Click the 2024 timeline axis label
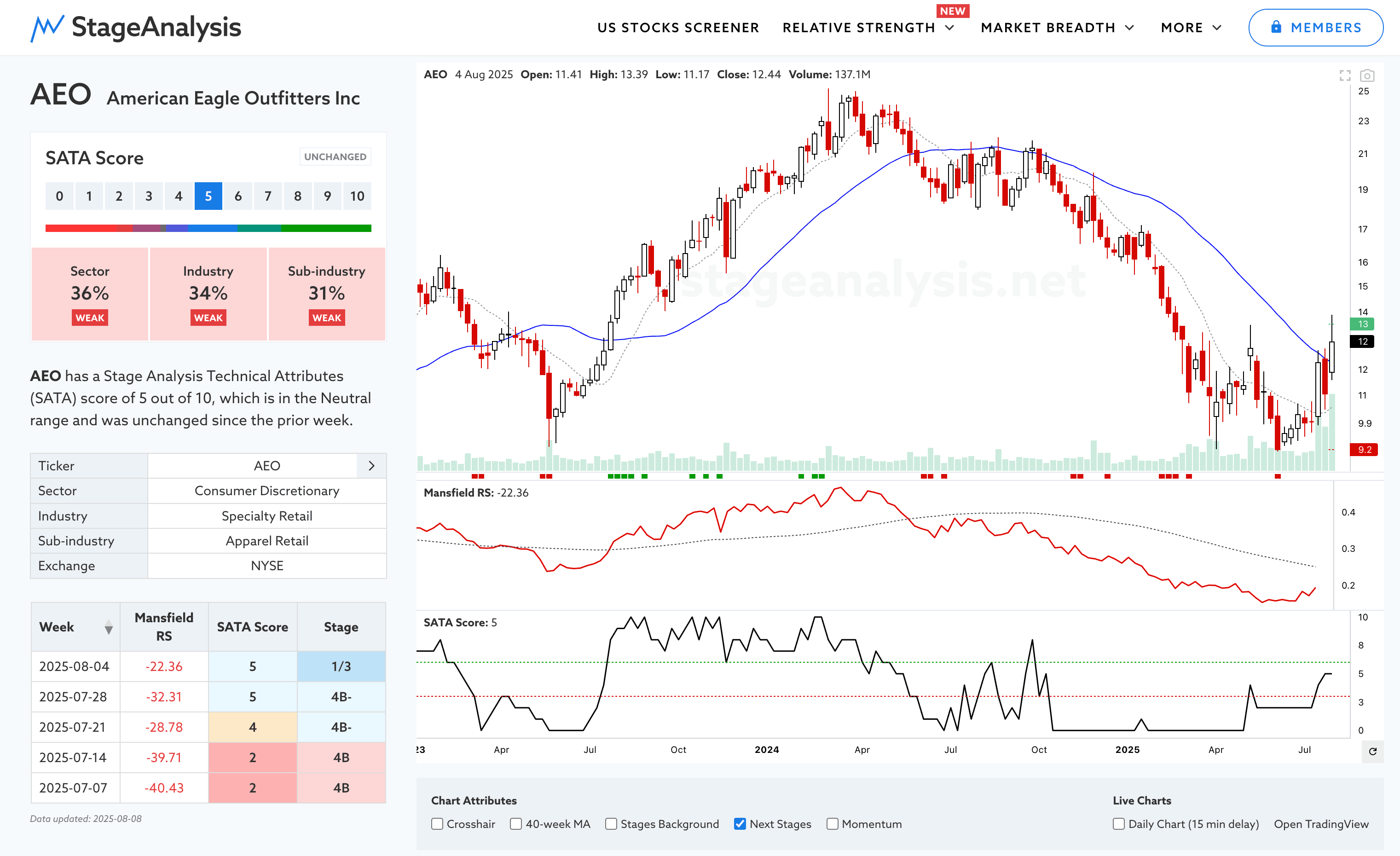This screenshot has width=1400, height=856. coord(766,749)
